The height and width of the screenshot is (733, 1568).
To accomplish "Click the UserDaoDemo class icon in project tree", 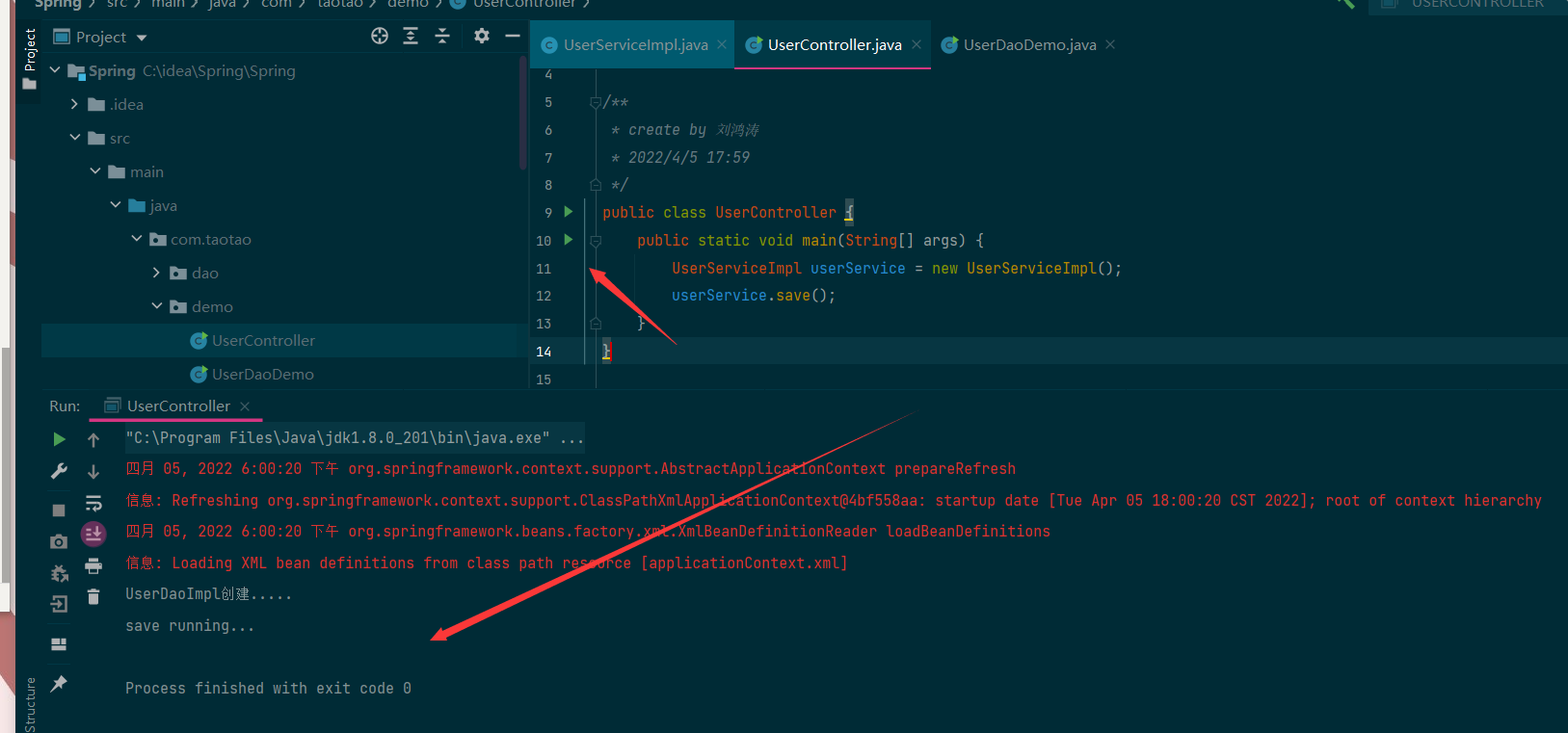I will pyautogui.click(x=199, y=374).
